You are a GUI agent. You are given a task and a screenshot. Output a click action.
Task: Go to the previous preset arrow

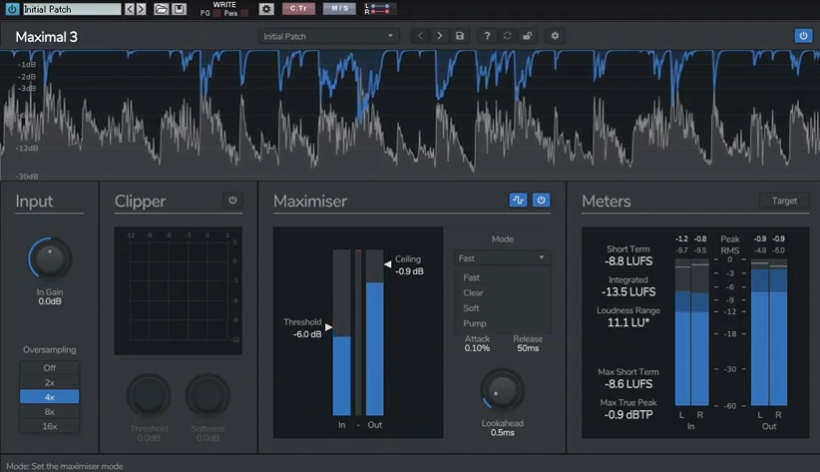click(420, 36)
